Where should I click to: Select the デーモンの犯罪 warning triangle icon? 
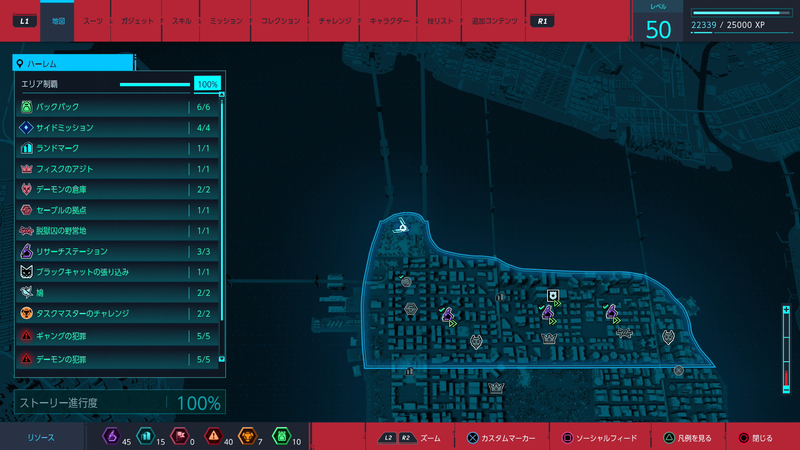click(27, 359)
